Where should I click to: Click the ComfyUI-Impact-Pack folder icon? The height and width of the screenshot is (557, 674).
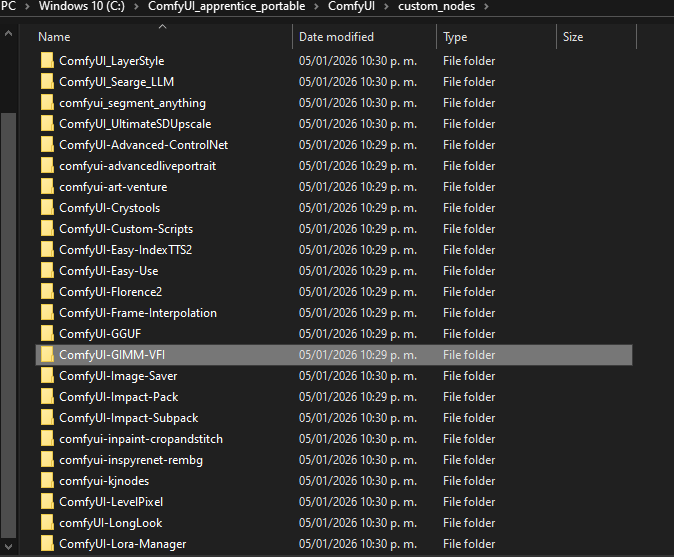(x=47, y=397)
